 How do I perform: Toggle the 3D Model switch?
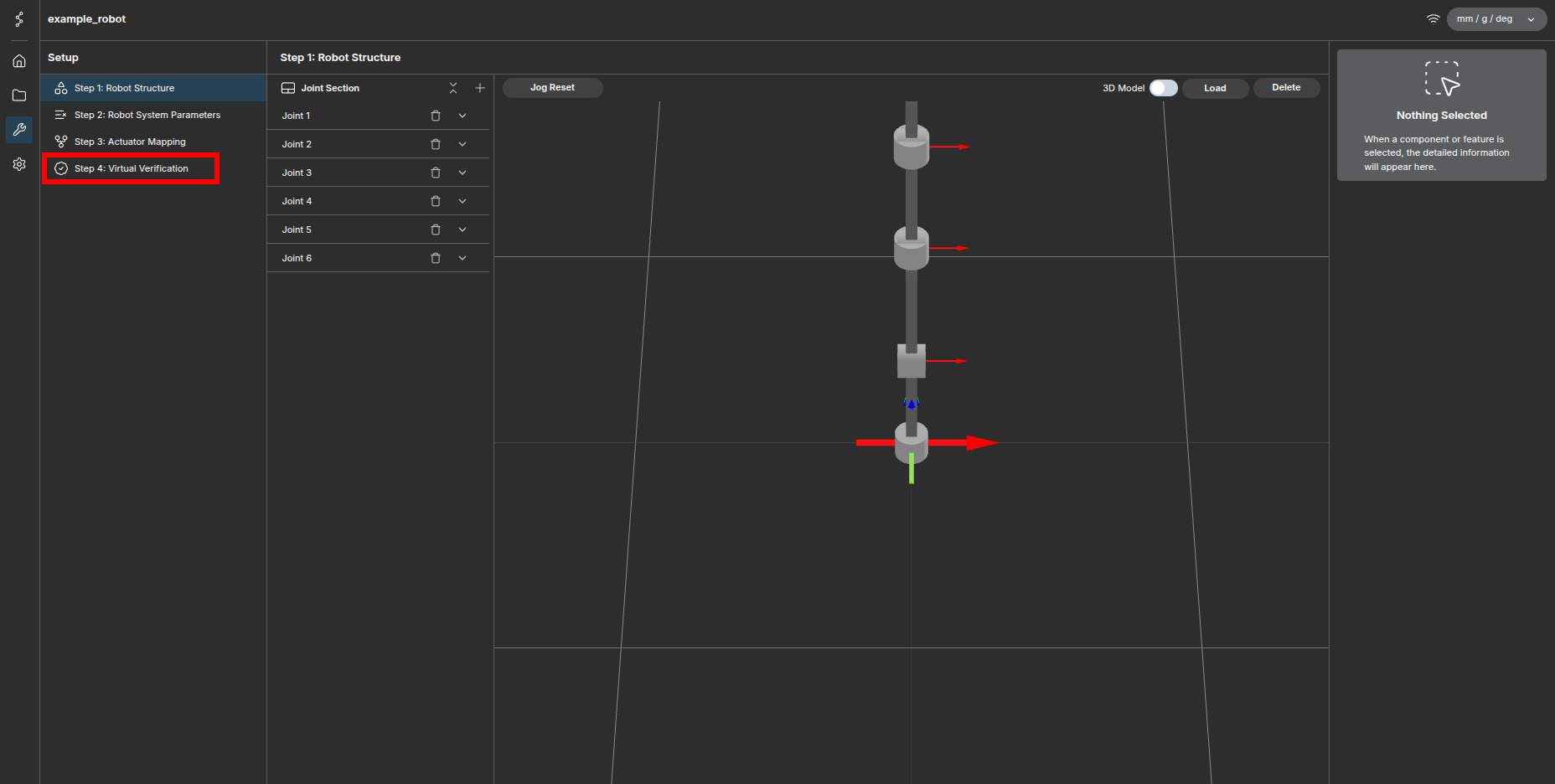(x=1163, y=88)
